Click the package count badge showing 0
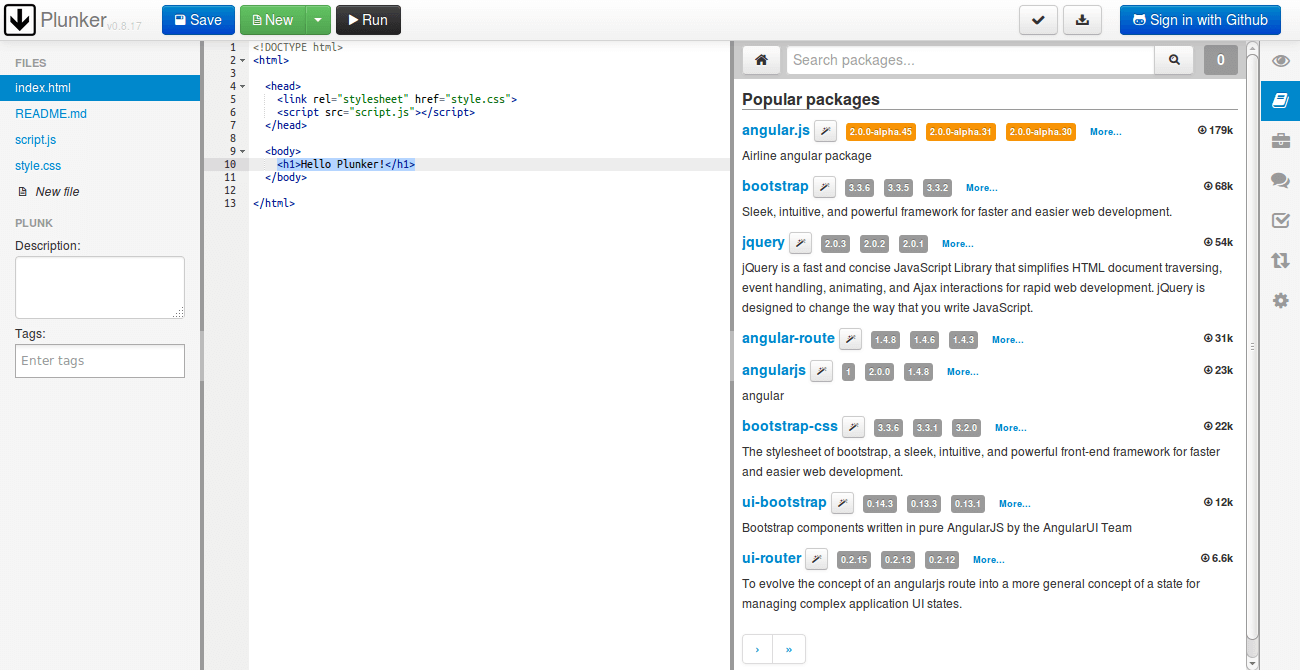This screenshot has height=670, width=1300. (1220, 60)
